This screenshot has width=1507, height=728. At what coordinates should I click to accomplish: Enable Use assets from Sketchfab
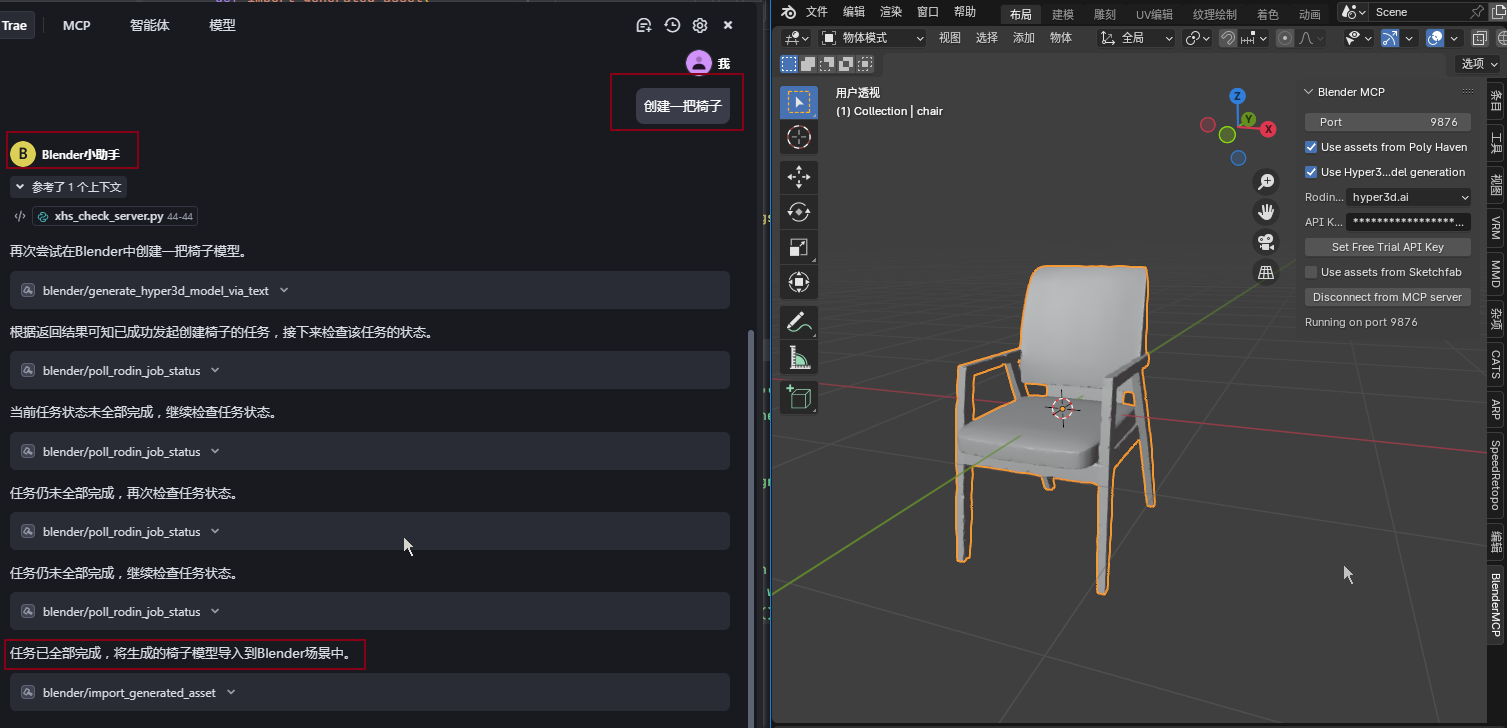pos(1311,272)
